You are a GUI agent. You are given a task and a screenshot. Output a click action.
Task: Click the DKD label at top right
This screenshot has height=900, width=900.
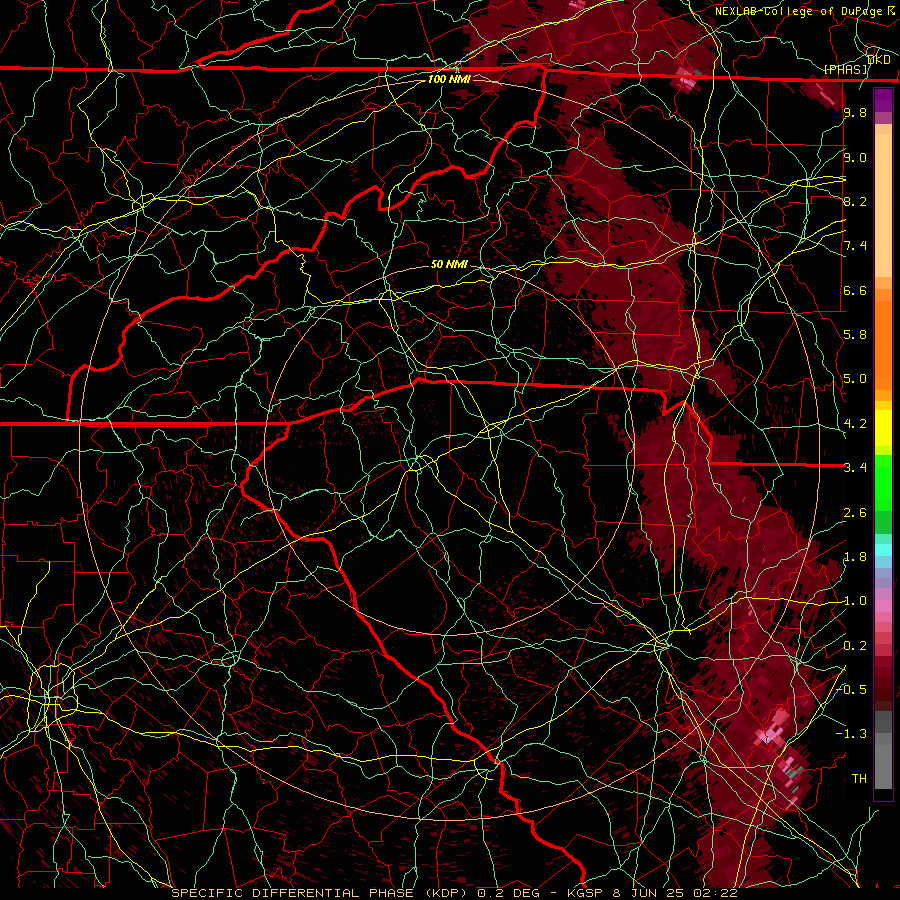[878, 60]
